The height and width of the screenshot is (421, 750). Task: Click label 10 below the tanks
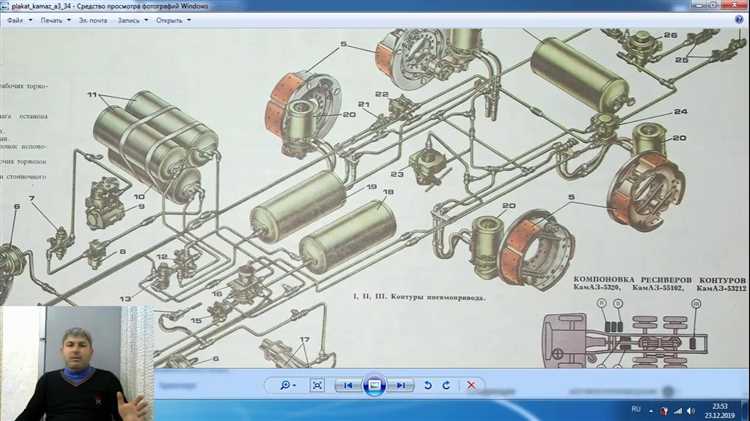[139, 197]
